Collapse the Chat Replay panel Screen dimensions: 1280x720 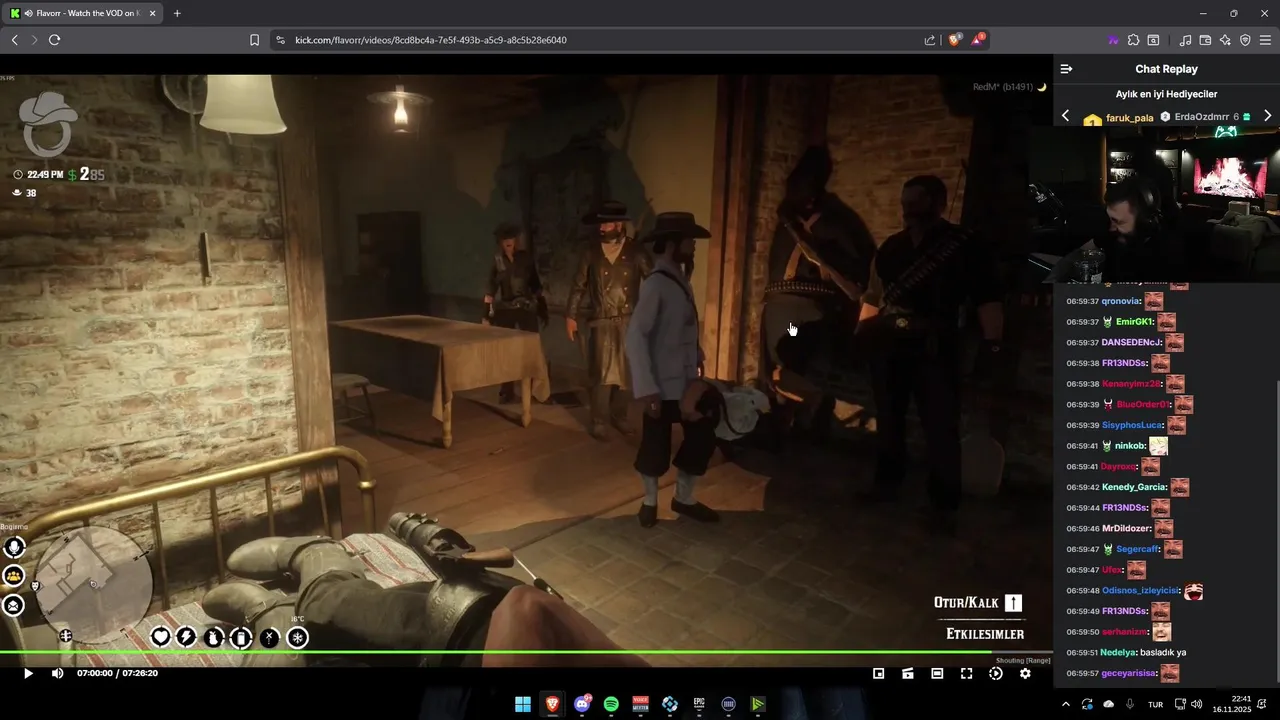[1066, 69]
